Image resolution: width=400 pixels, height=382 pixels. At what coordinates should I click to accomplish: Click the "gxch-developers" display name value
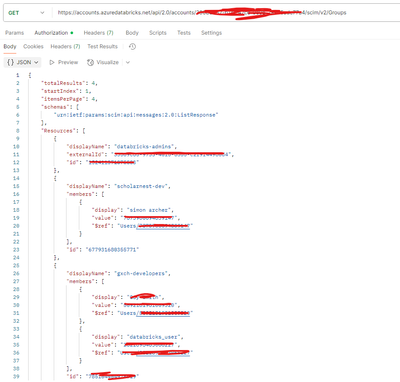click(x=142, y=274)
